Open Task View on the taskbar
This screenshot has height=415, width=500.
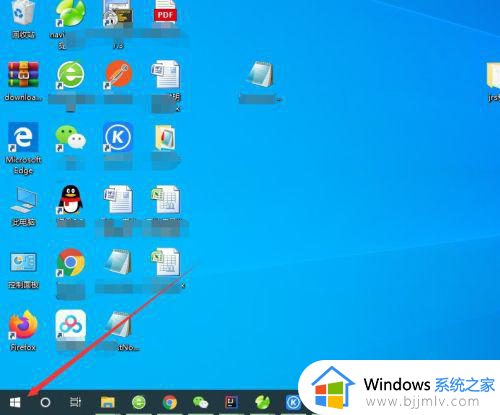pos(76,402)
